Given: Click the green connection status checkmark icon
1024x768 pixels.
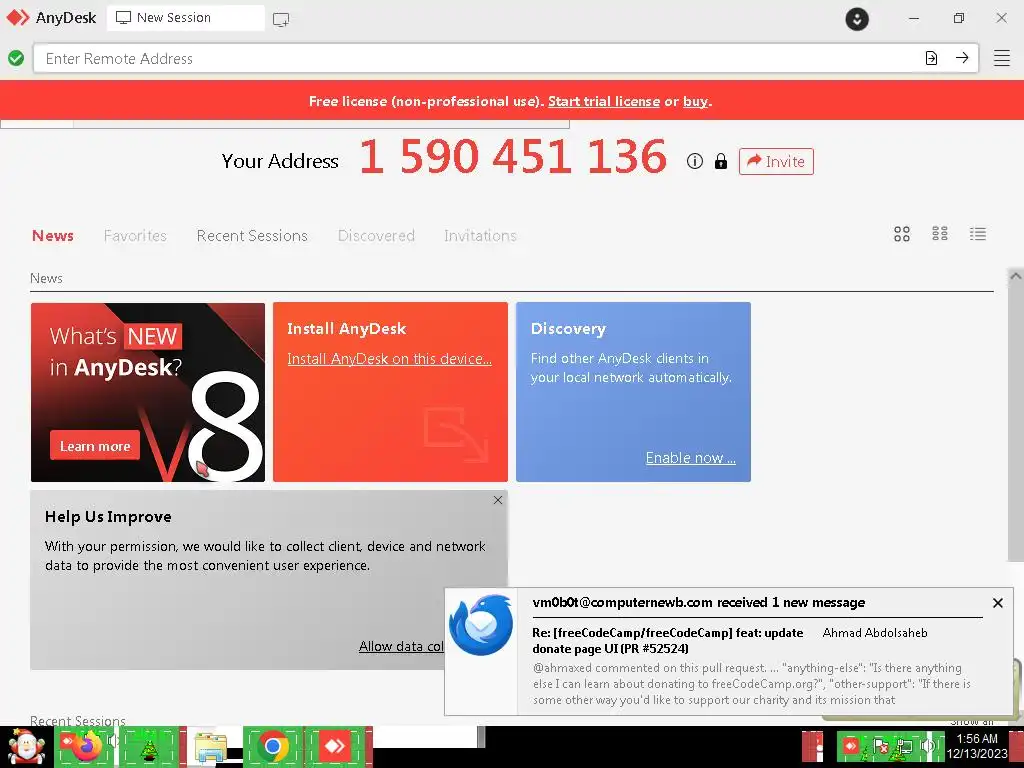Looking at the screenshot, I should coord(16,58).
